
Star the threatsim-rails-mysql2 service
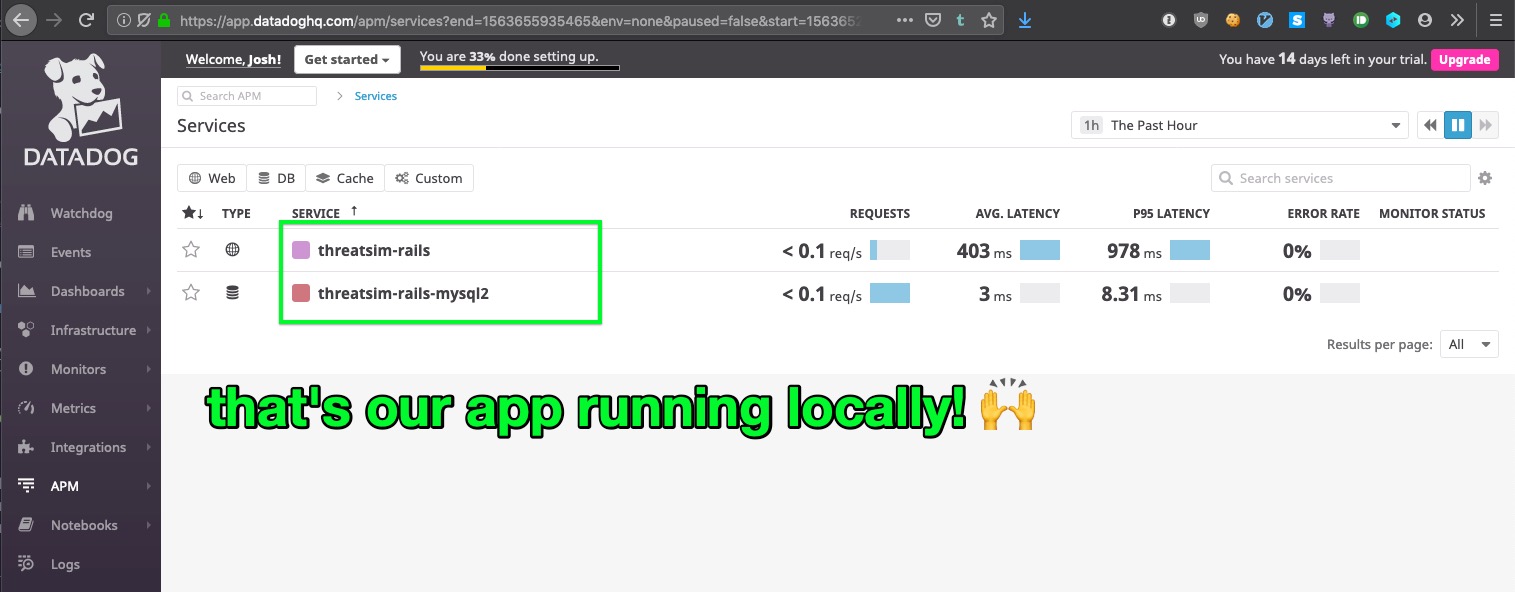[x=191, y=293]
